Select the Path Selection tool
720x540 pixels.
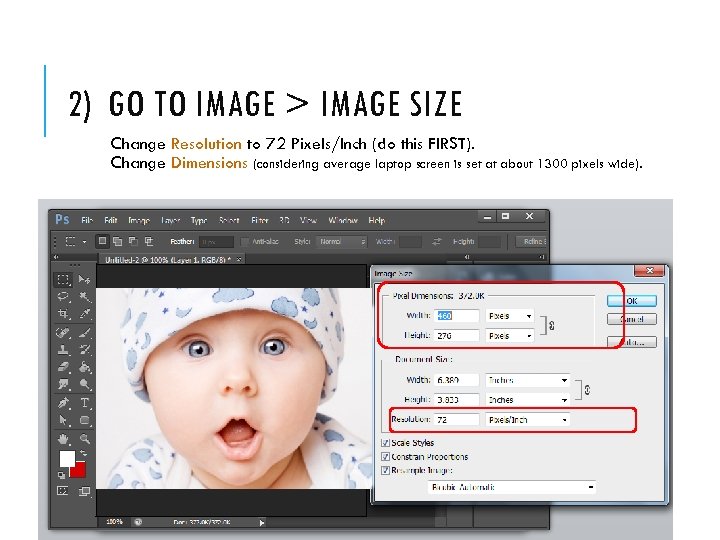pyautogui.click(x=63, y=421)
